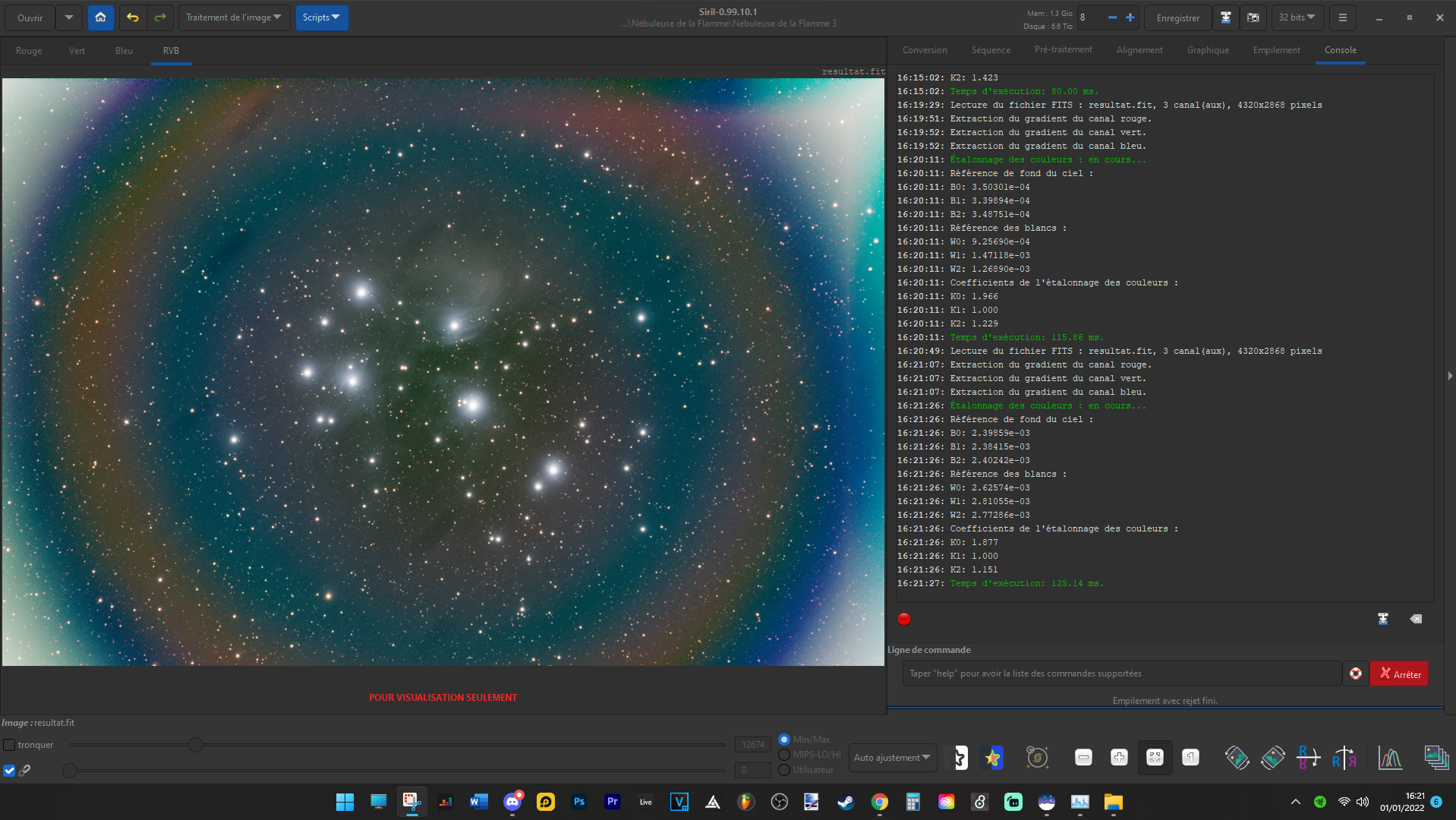Export console log to file
This screenshot has height=820, width=1456.
click(x=1383, y=619)
